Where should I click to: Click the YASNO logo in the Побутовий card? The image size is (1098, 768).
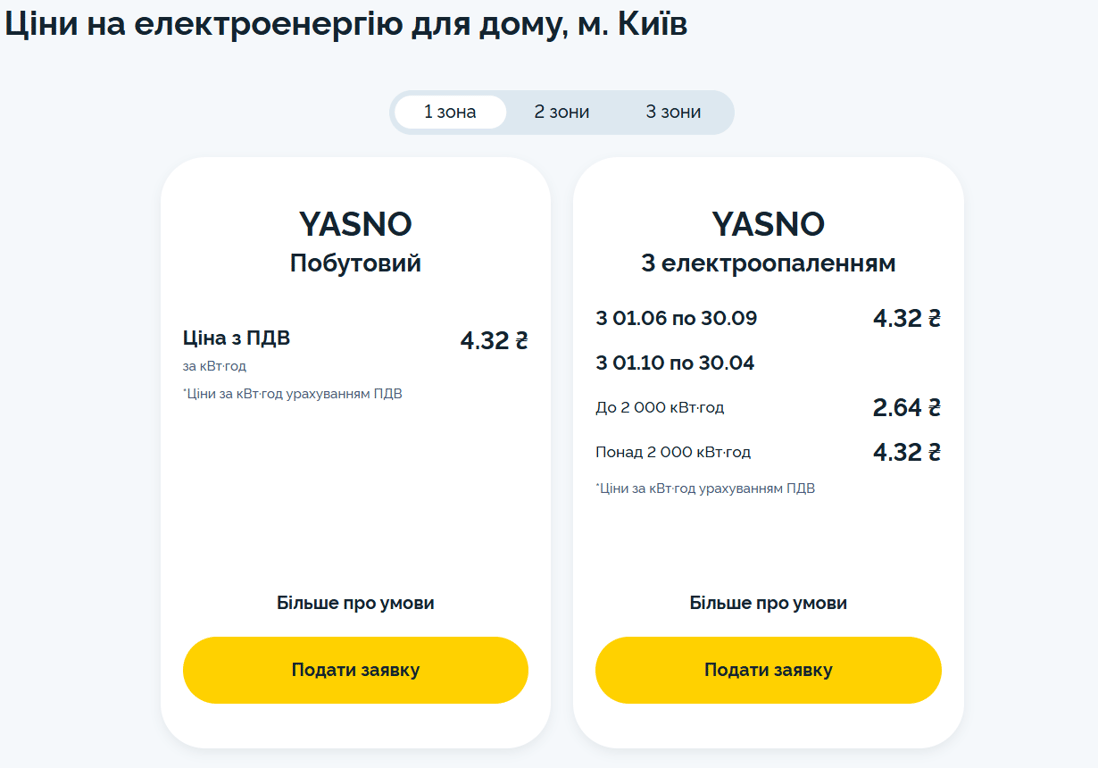click(355, 224)
